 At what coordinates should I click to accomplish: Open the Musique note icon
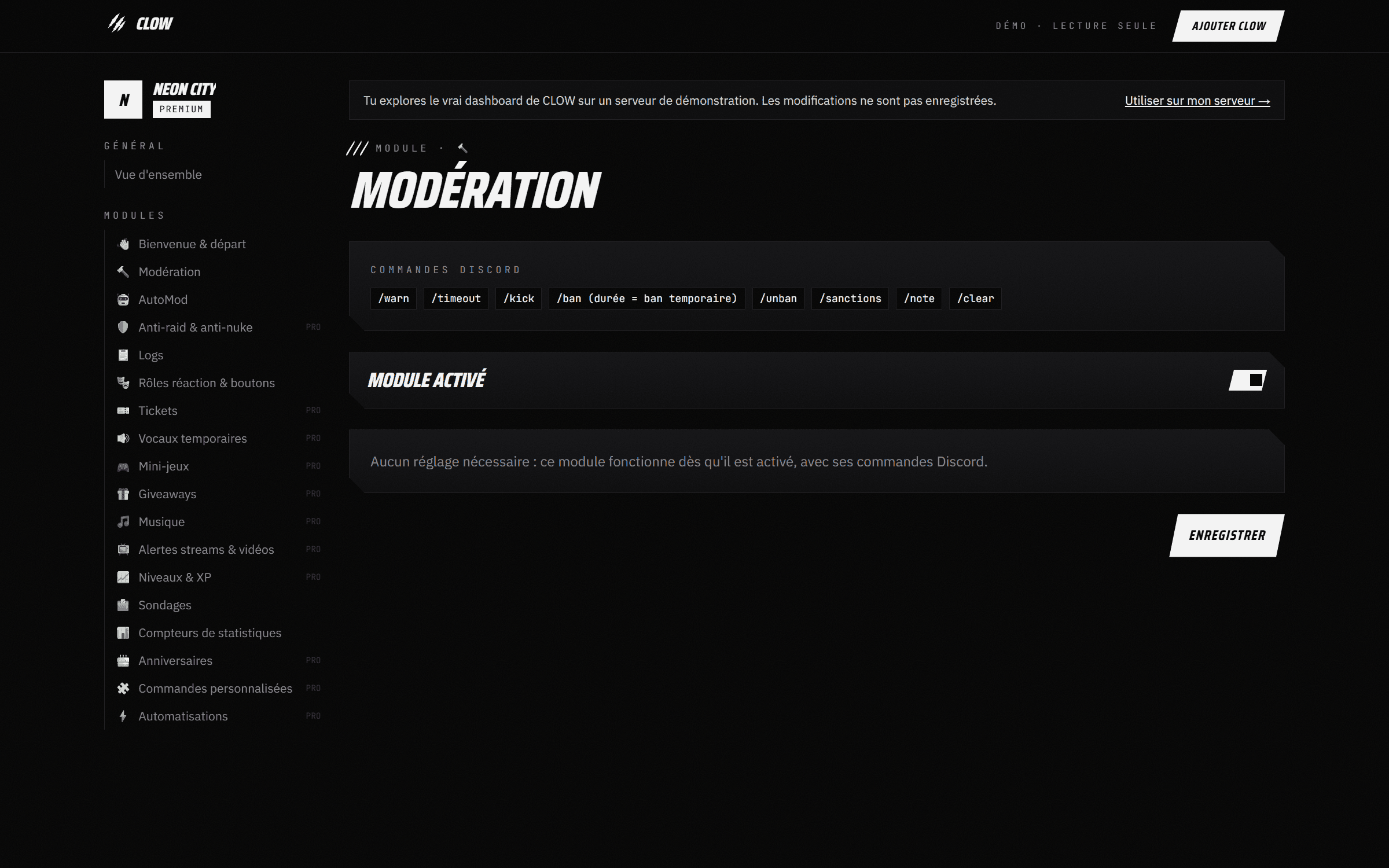(123, 522)
